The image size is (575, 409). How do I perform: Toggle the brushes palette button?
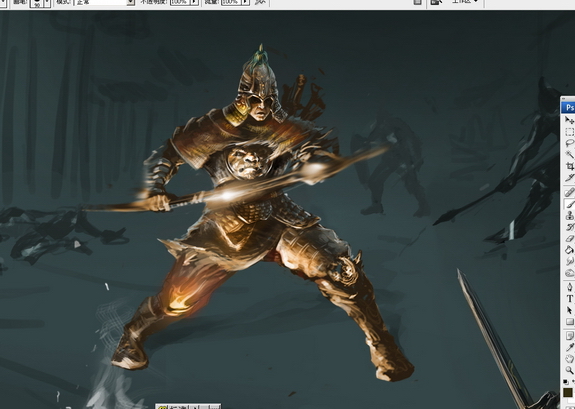(x=417, y=2)
